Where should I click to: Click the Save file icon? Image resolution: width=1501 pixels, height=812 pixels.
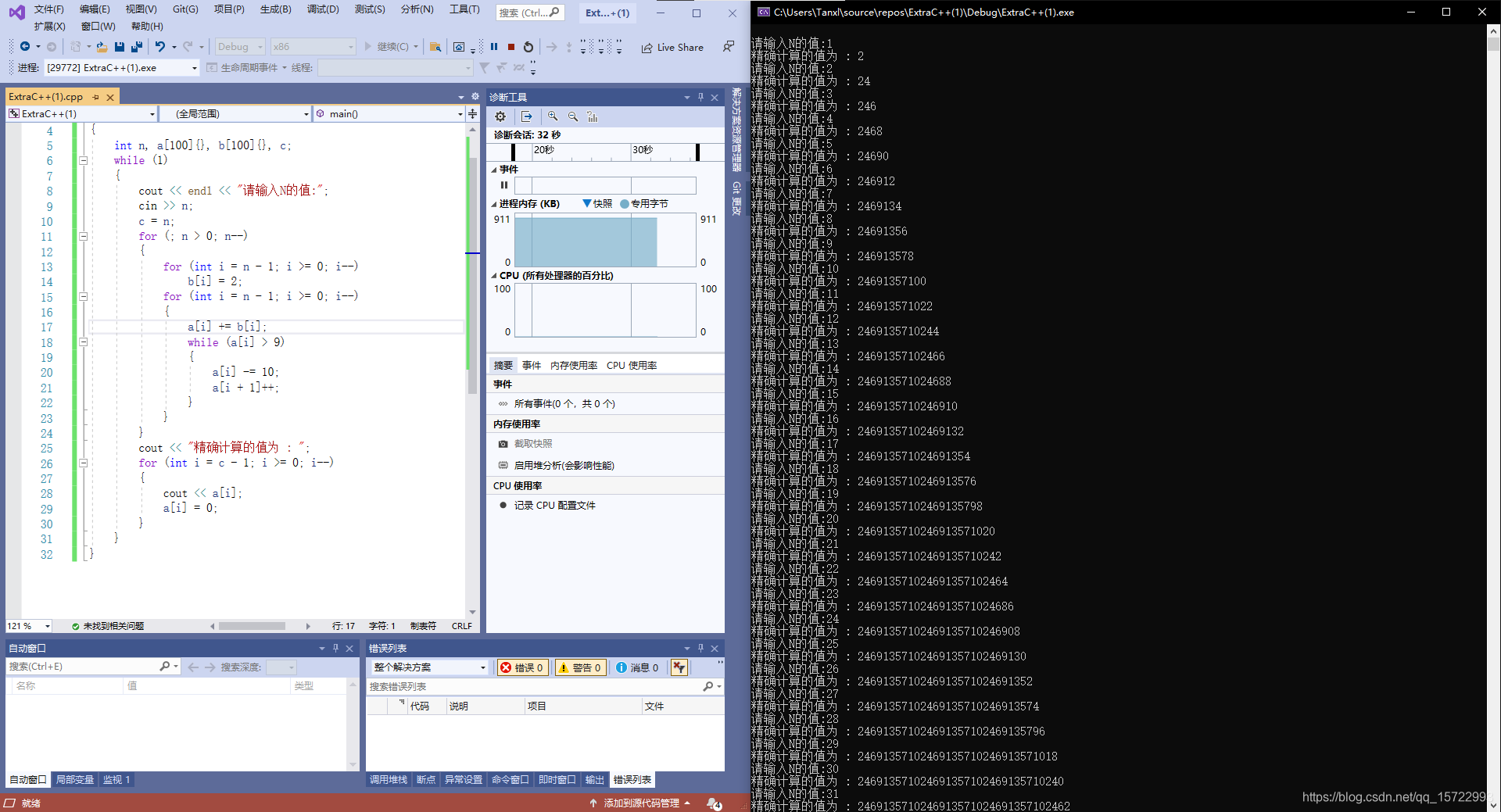pyautogui.click(x=120, y=47)
